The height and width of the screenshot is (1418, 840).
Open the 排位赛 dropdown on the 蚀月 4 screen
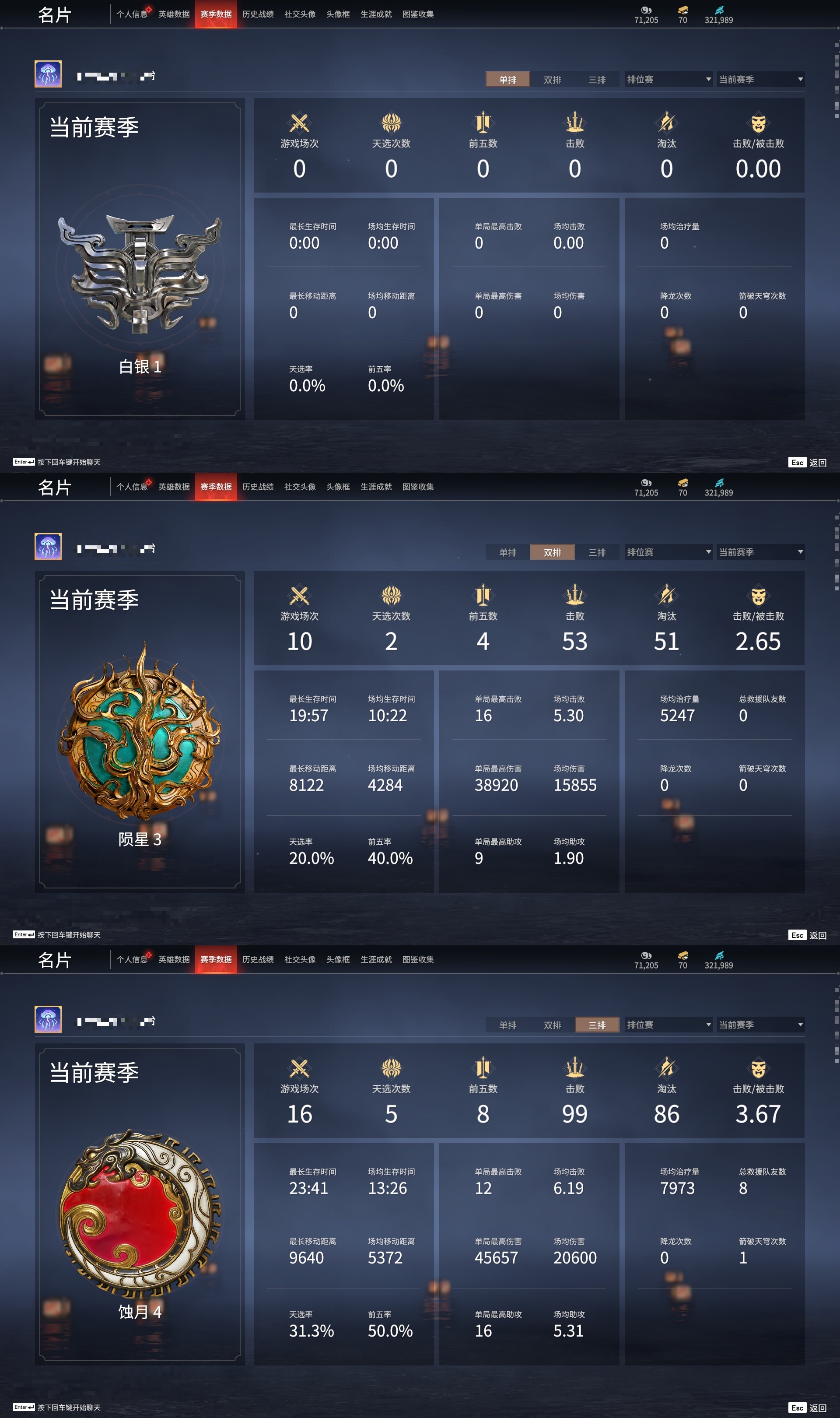(668, 1025)
